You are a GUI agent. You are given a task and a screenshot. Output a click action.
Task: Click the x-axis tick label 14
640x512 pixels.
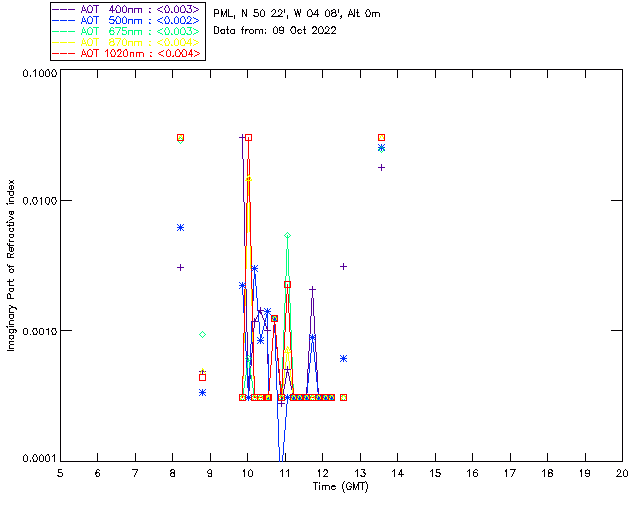coord(398,473)
